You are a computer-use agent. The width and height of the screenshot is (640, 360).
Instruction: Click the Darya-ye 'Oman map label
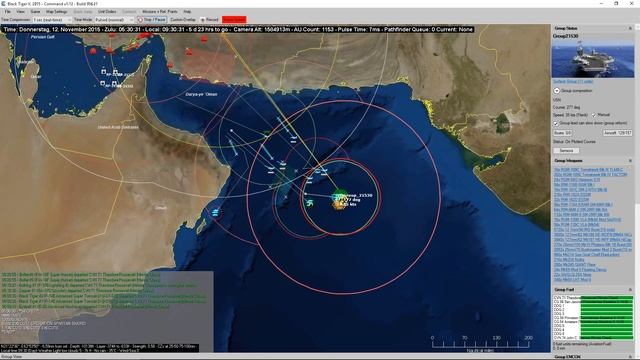click(x=201, y=94)
